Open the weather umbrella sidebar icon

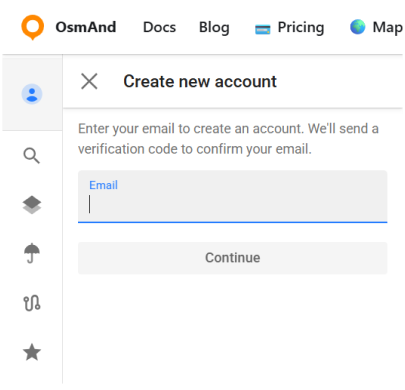point(32,253)
